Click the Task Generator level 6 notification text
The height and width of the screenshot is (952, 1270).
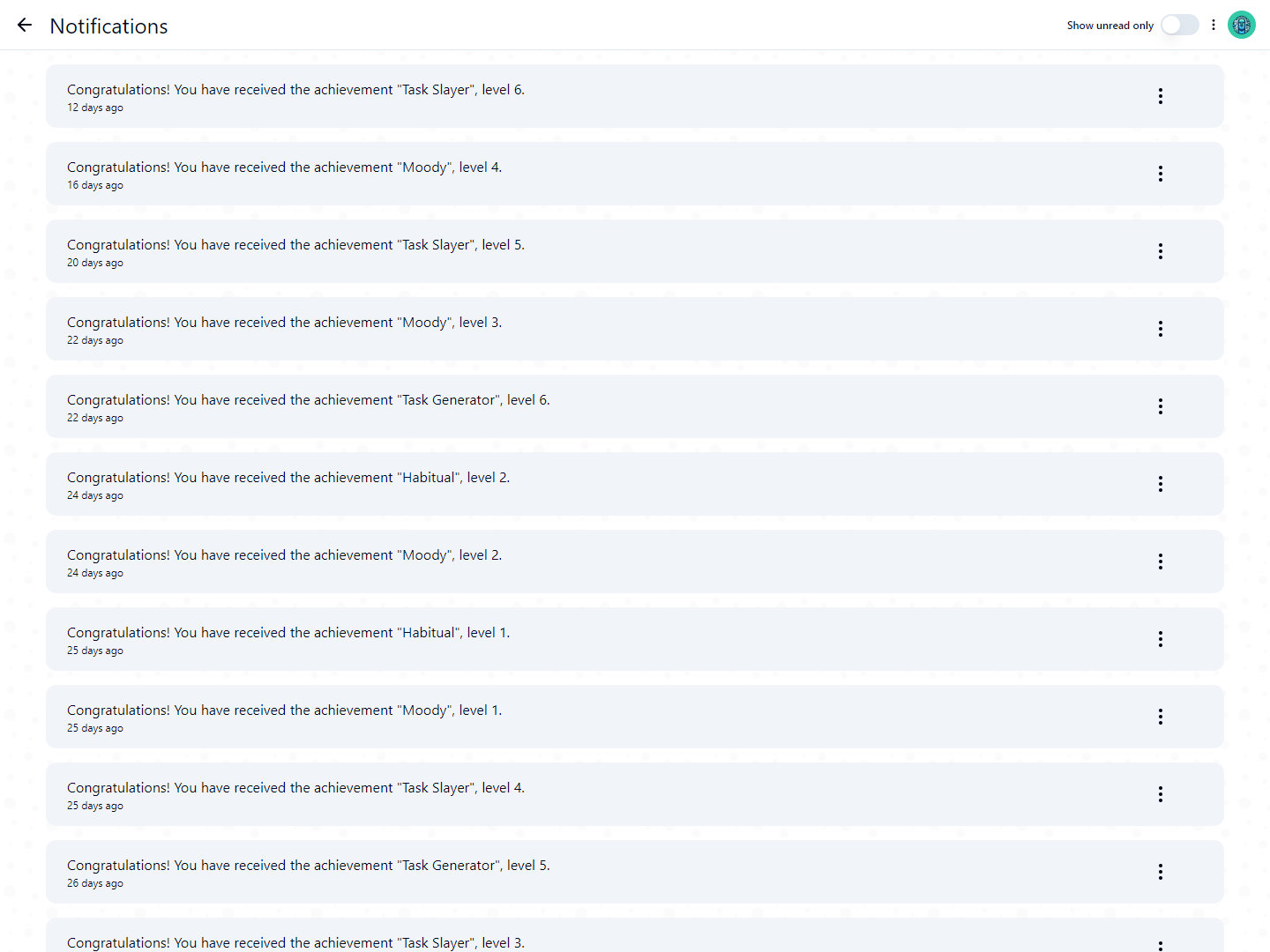pyautogui.click(x=308, y=400)
